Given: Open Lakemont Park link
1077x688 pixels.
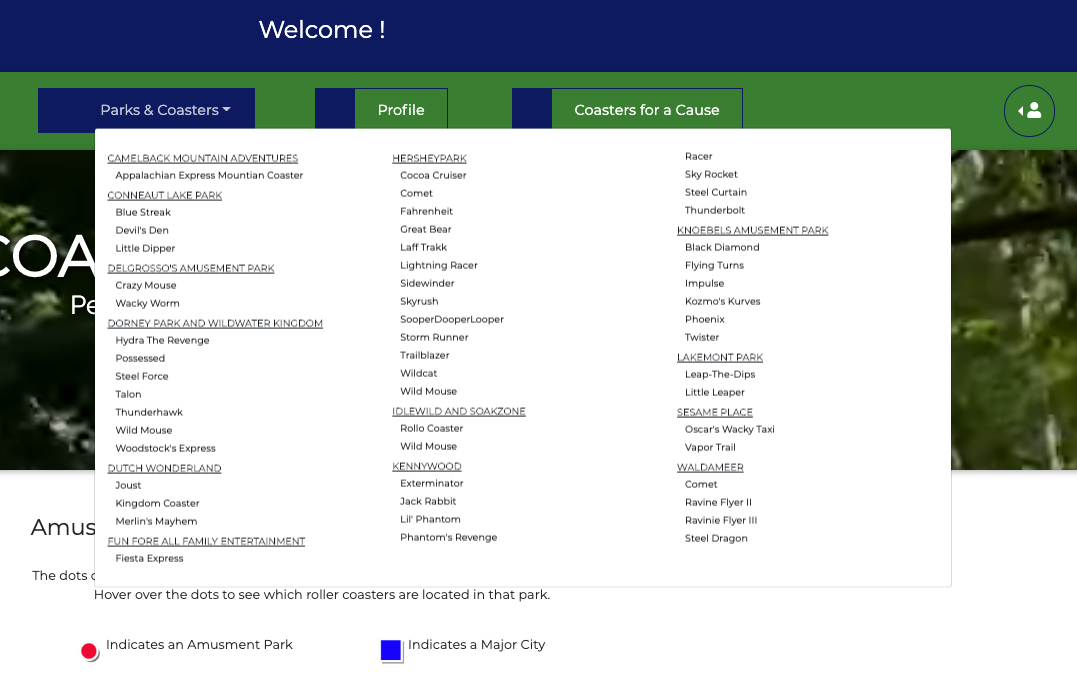Looking at the screenshot, I should (x=720, y=357).
